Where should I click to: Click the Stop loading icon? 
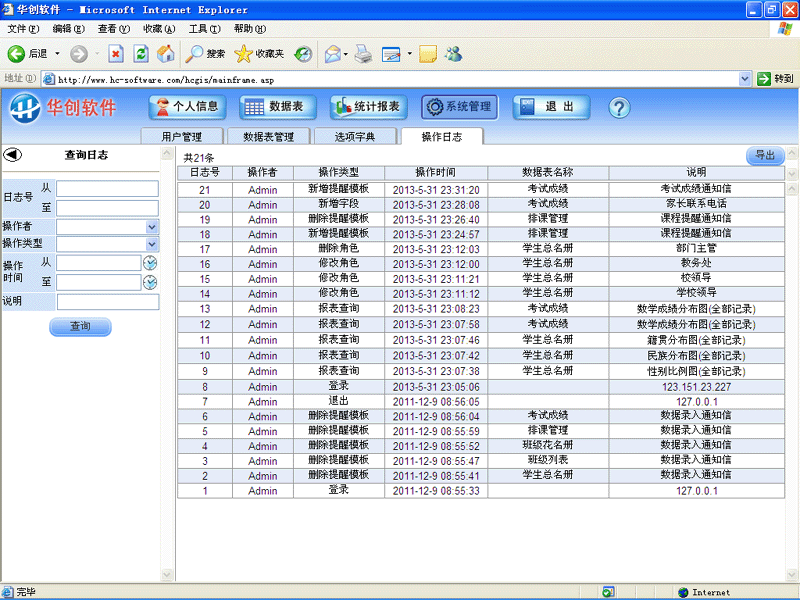coord(116,54)
